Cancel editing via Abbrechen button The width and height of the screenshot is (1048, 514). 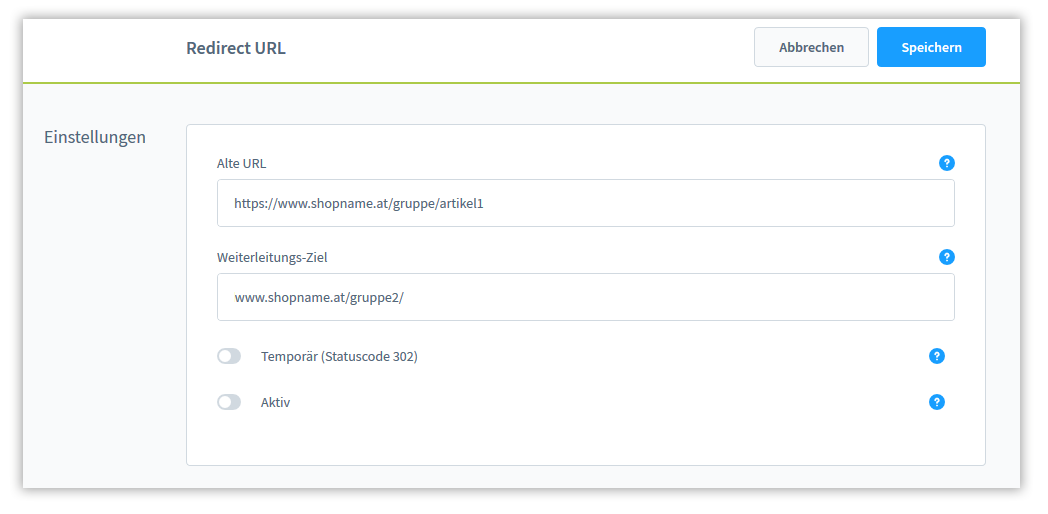click(x=811, y=47)
